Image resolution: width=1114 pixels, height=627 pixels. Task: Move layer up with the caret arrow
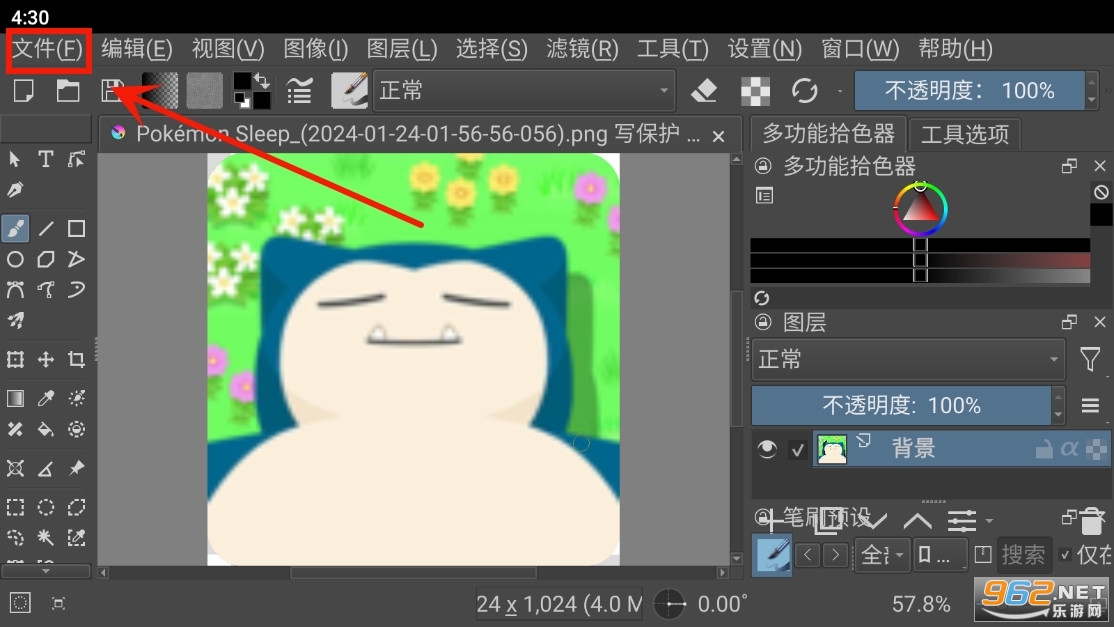click(x=917, y=521)
